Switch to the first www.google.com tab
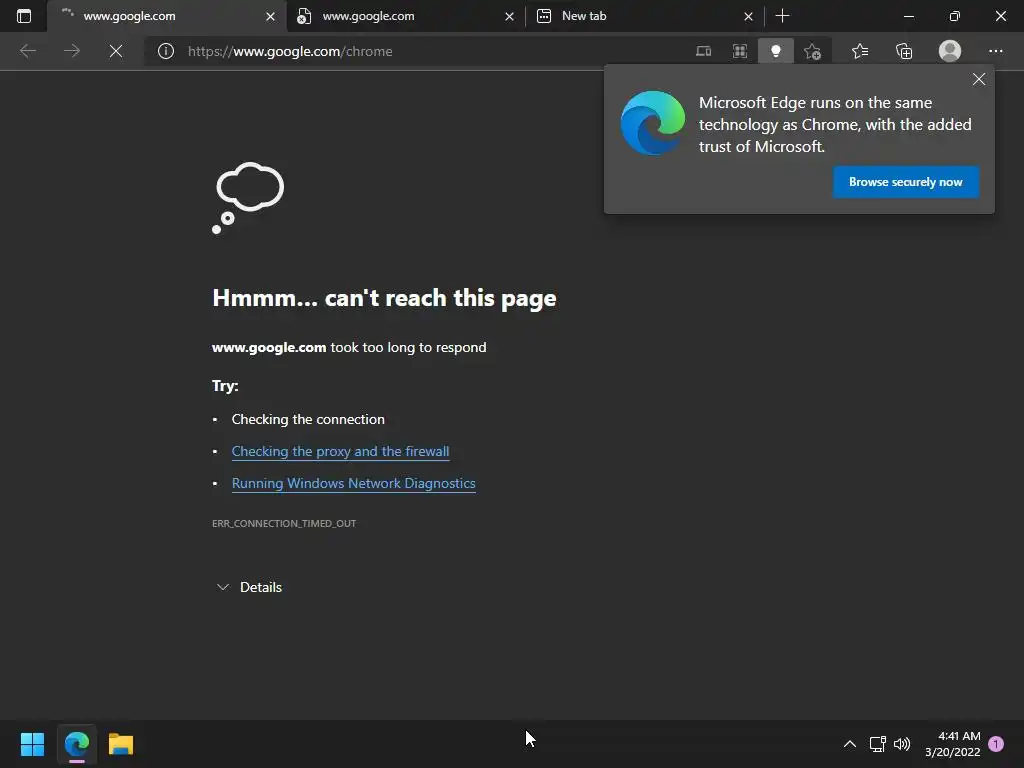The width and height of the screenshot is (1024, 768). pyautogui.click(x=167, y=16)
